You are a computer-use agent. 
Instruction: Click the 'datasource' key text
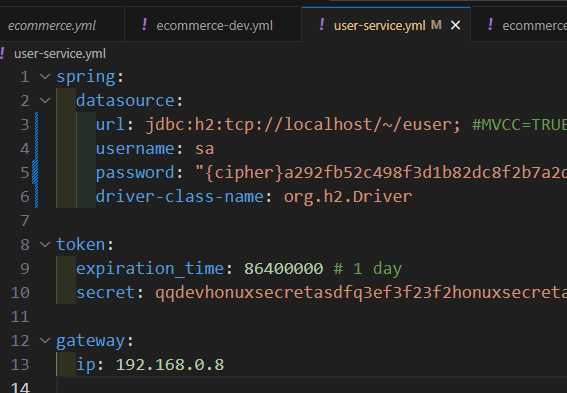click(x=125, y=101)
